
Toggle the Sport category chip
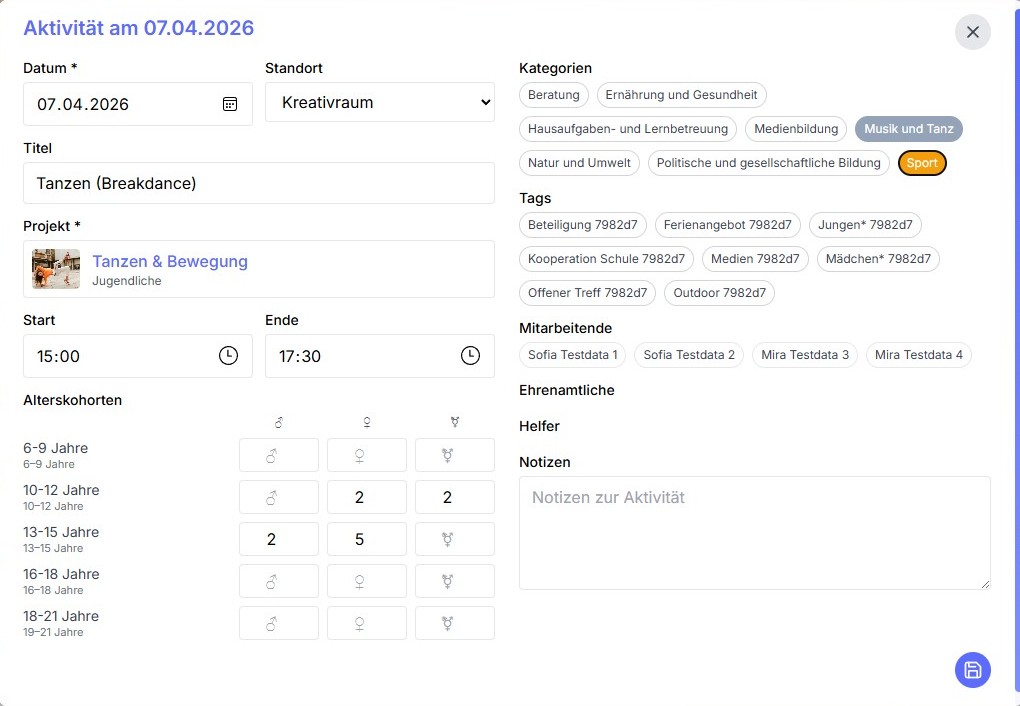tap(921, 163)
